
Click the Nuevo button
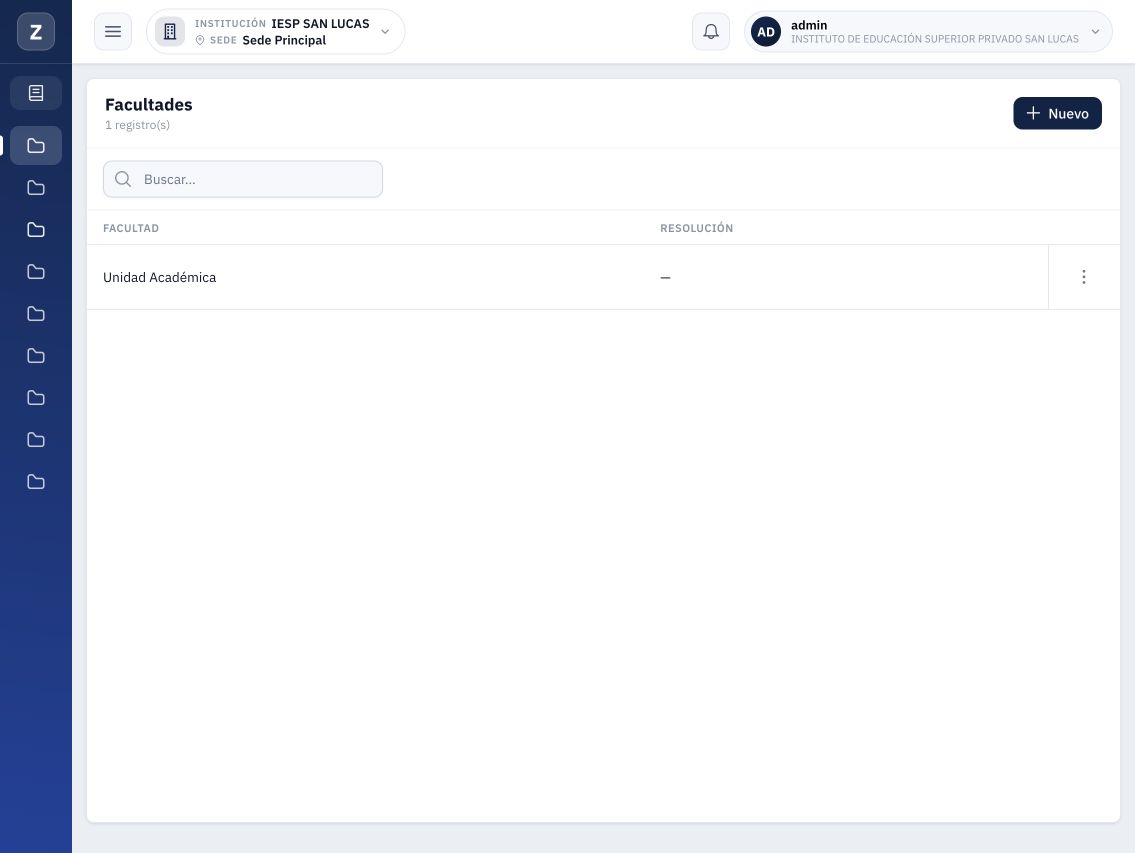[1057, 114]
